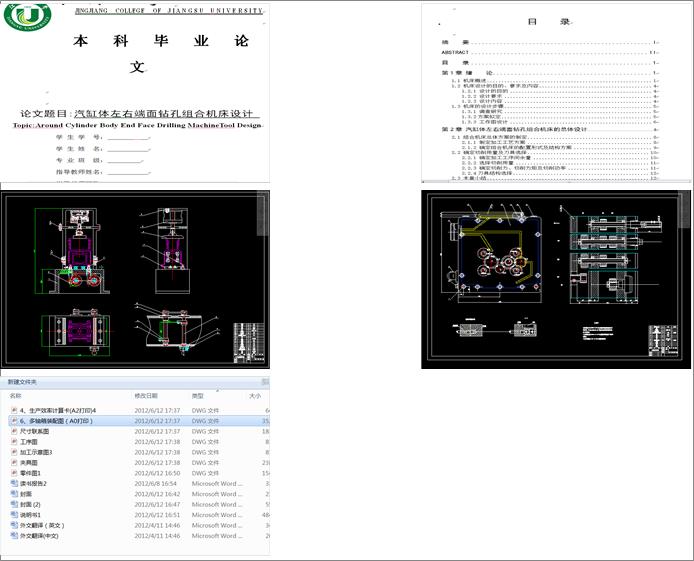Screen dimensions: 694x561
Task: Click the scrollbar of the fixture CAD drawing
Action: (262, 215)
